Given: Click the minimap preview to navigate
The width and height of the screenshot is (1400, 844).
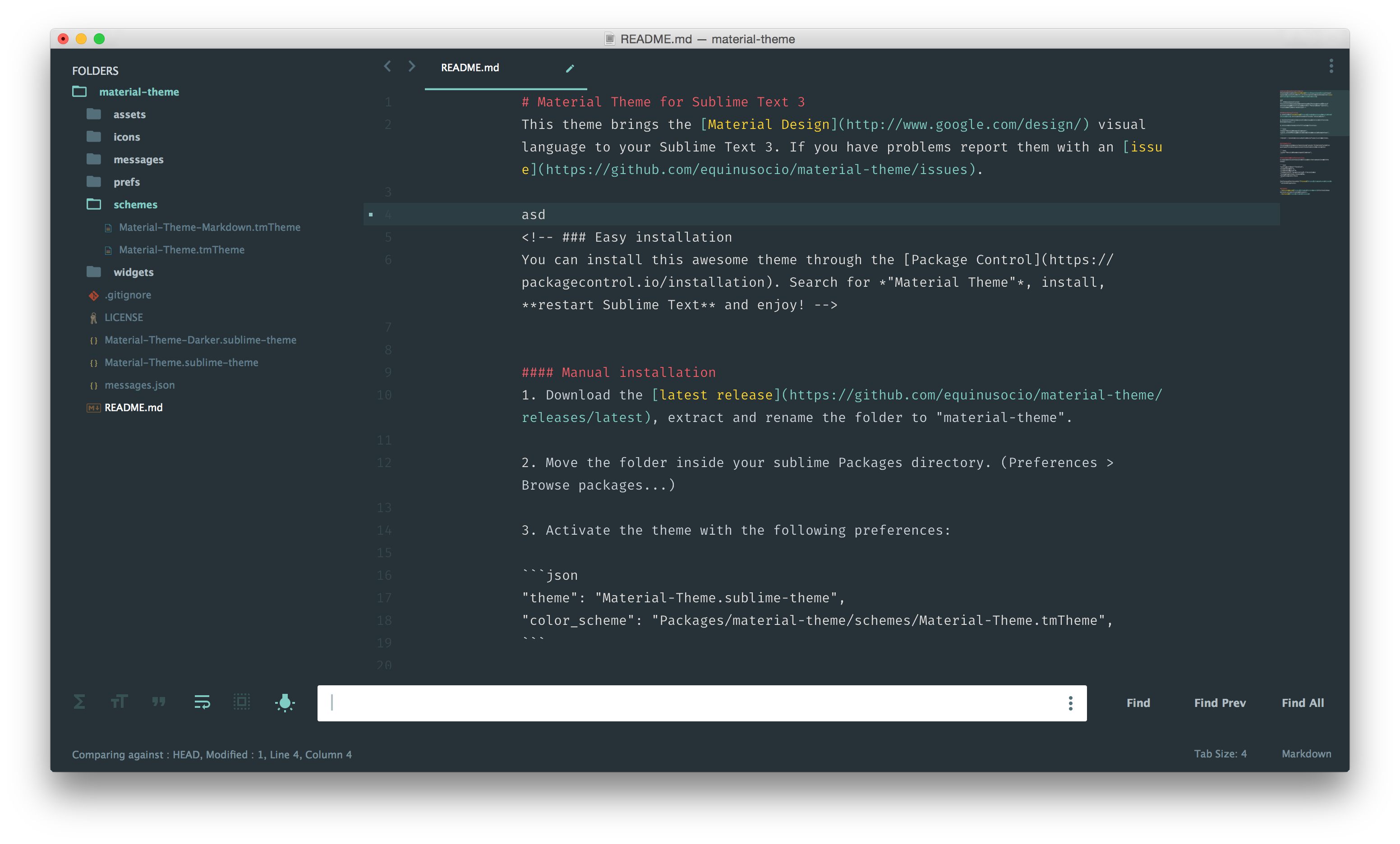Looking at the screenshot, I should 1307,142.
